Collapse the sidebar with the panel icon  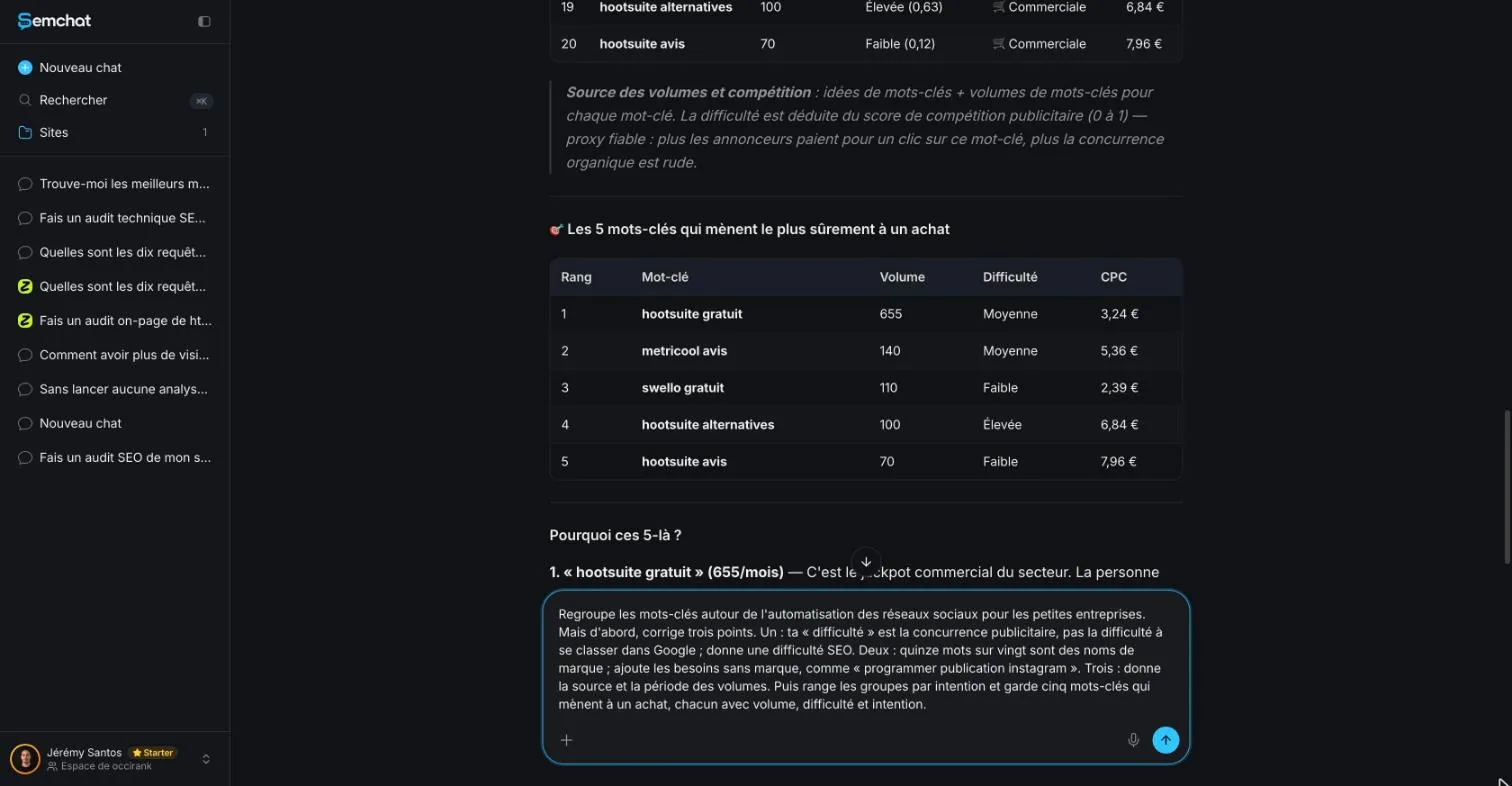coord(204,21)
